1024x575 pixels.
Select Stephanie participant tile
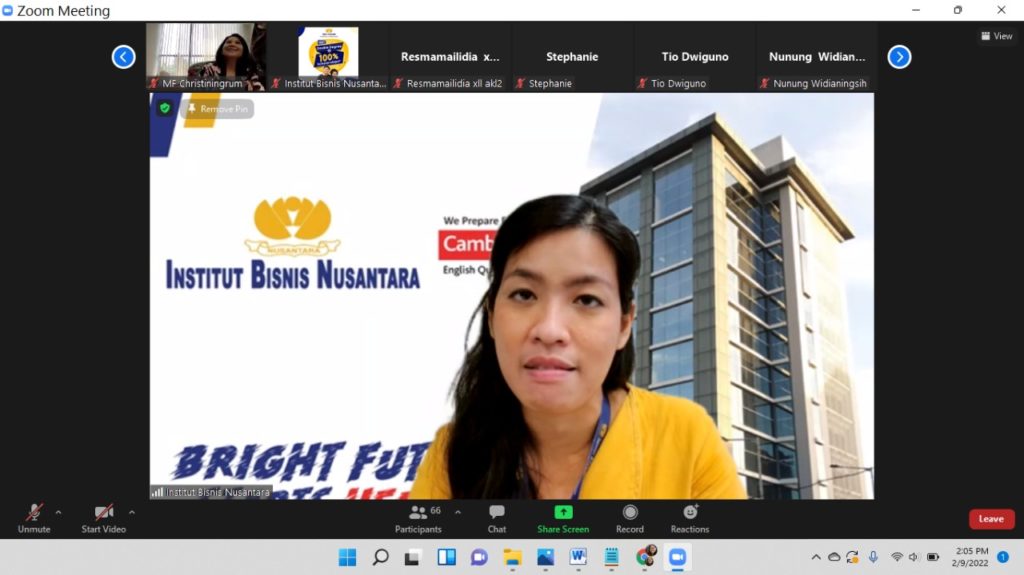tap(572, 57)
